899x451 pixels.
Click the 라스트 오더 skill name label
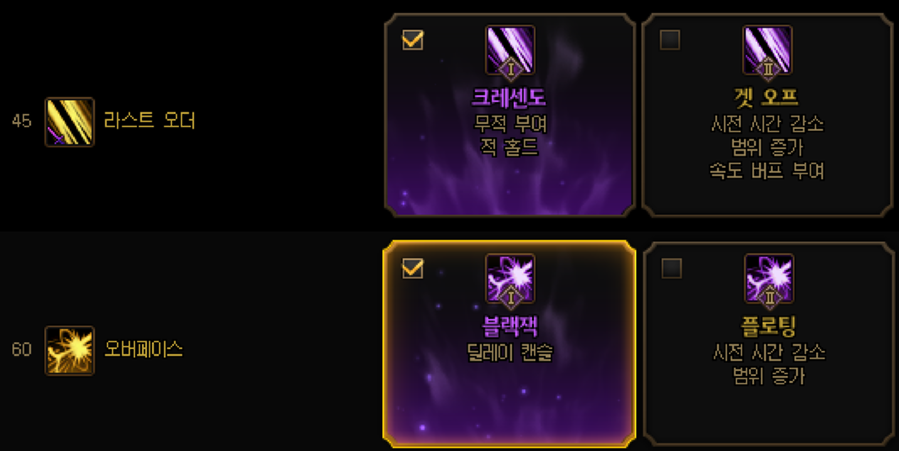coord(150,120)
